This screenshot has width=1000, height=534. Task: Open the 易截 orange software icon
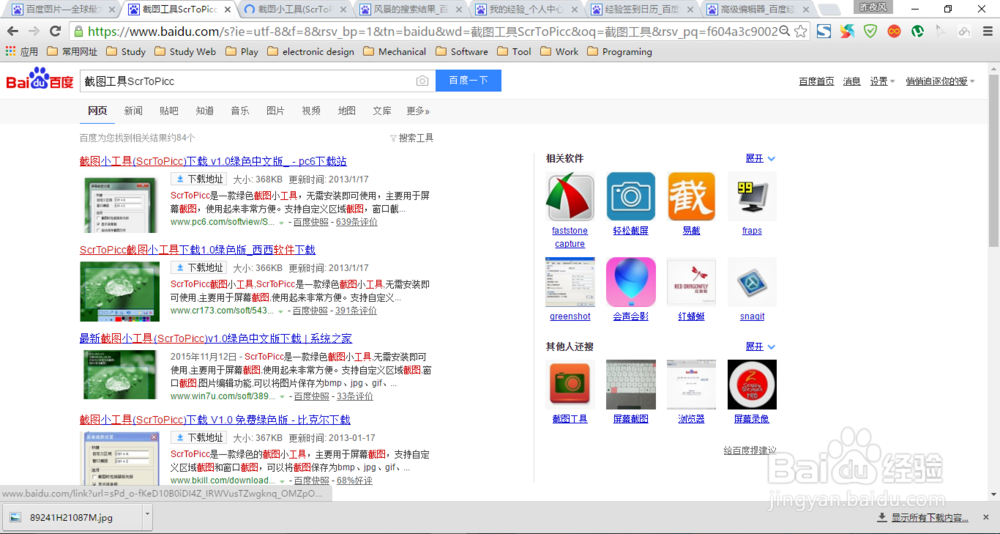pyautogui.click(x=691, y=197)
